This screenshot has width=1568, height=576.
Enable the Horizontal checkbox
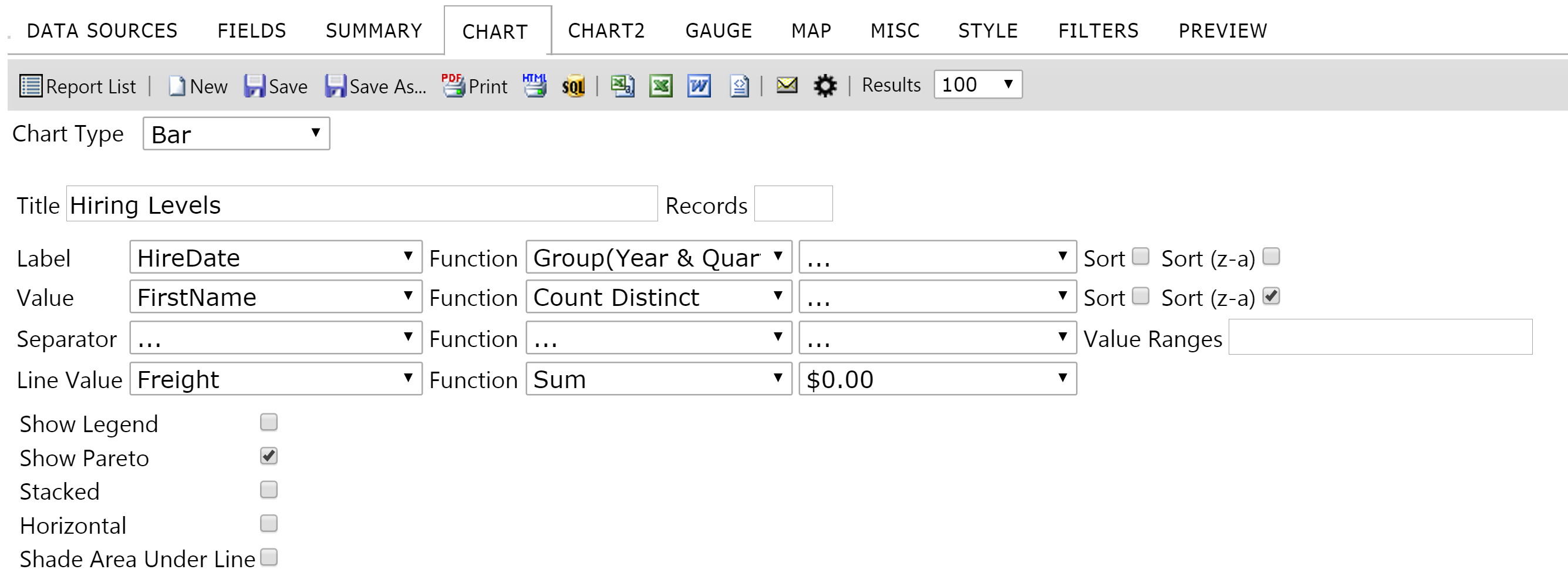[268, 524]
